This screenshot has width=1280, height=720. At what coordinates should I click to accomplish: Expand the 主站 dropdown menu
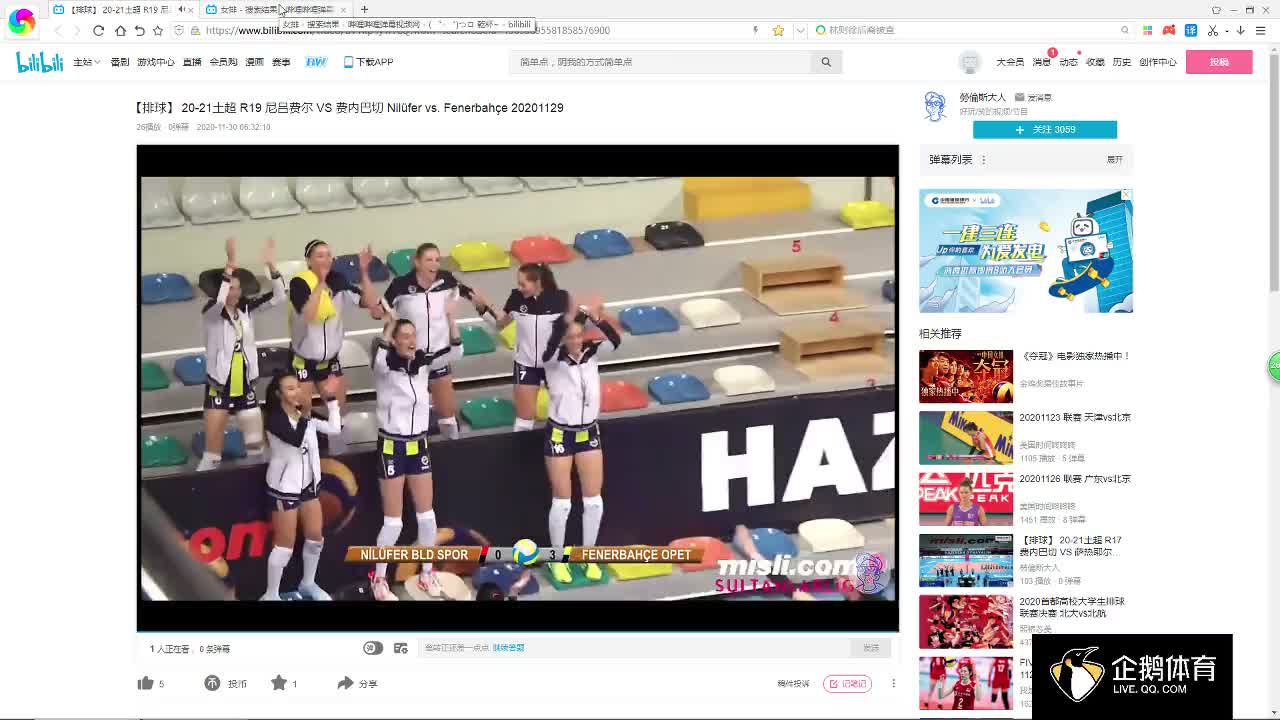tap(85, 62)
